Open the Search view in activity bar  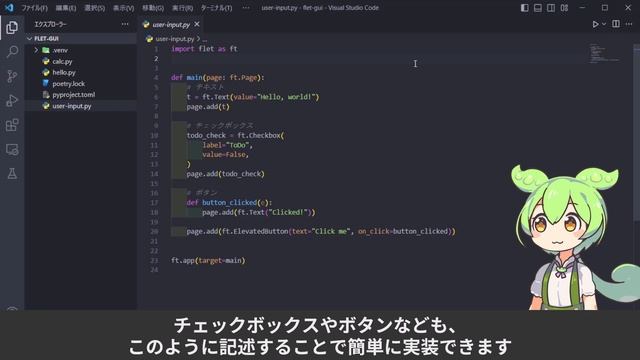pyautogui.click(x=12, y=52)
